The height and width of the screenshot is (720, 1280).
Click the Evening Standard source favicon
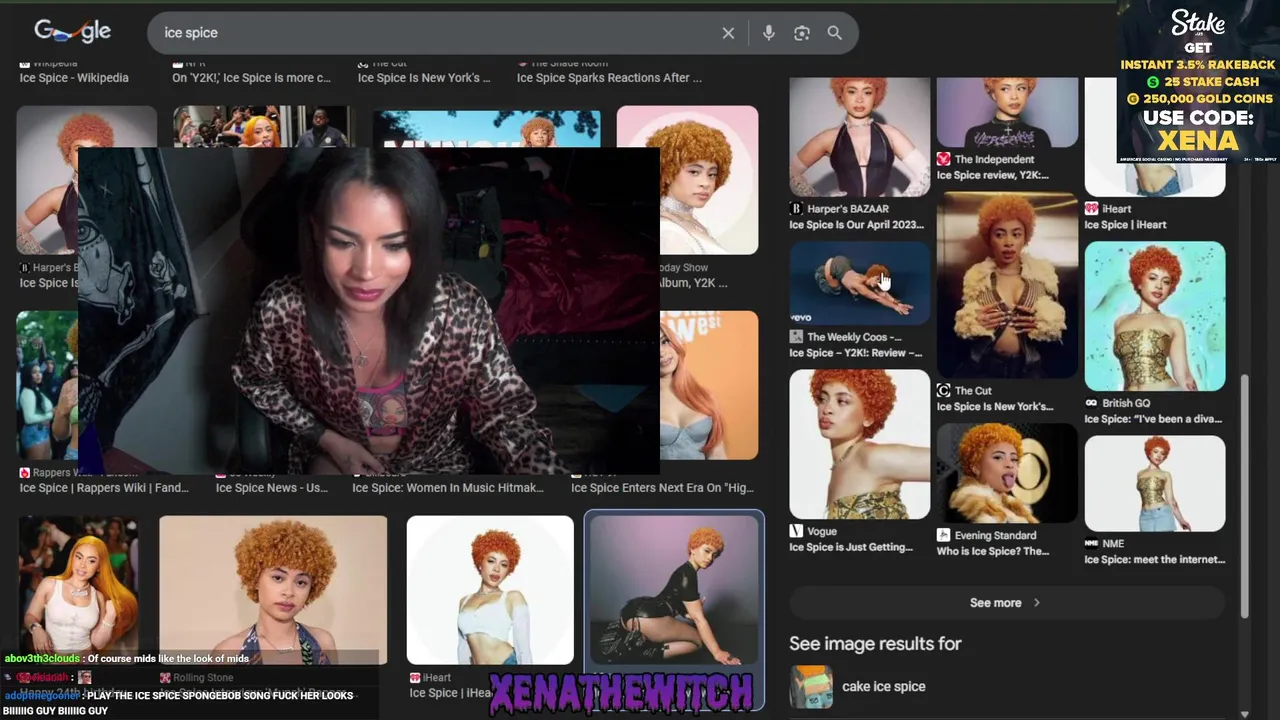coord(943,535)
